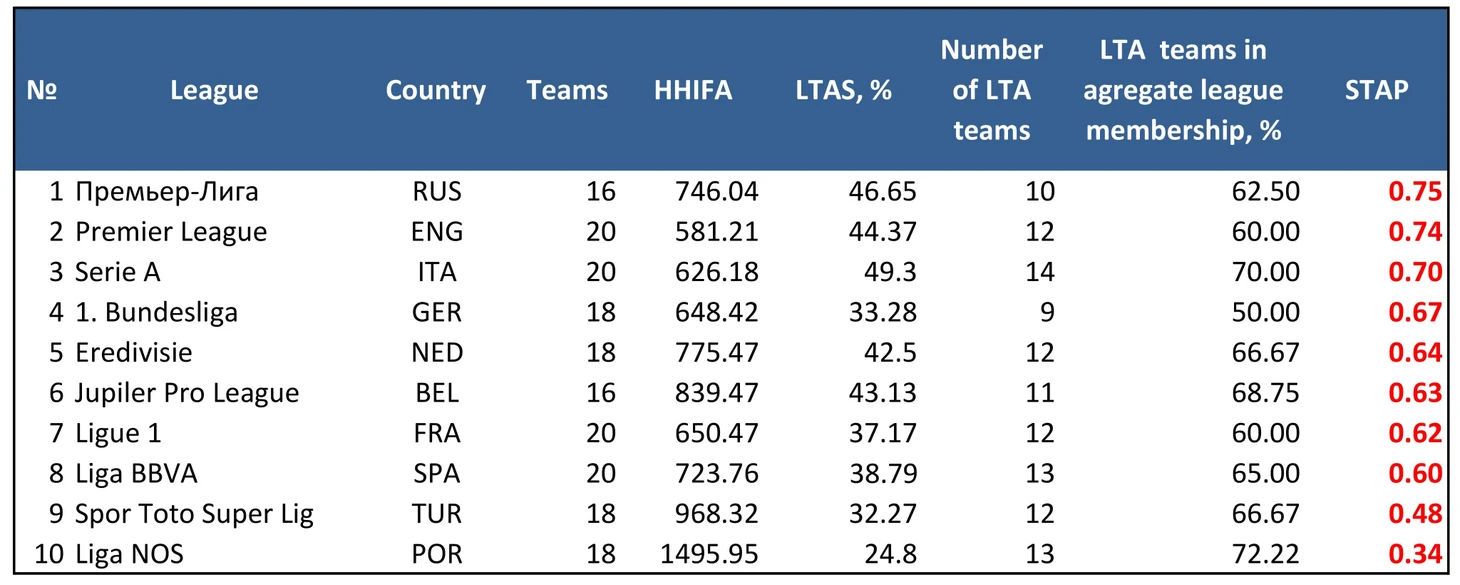Select the Number of LTA teams header

[x=991, y=90]
